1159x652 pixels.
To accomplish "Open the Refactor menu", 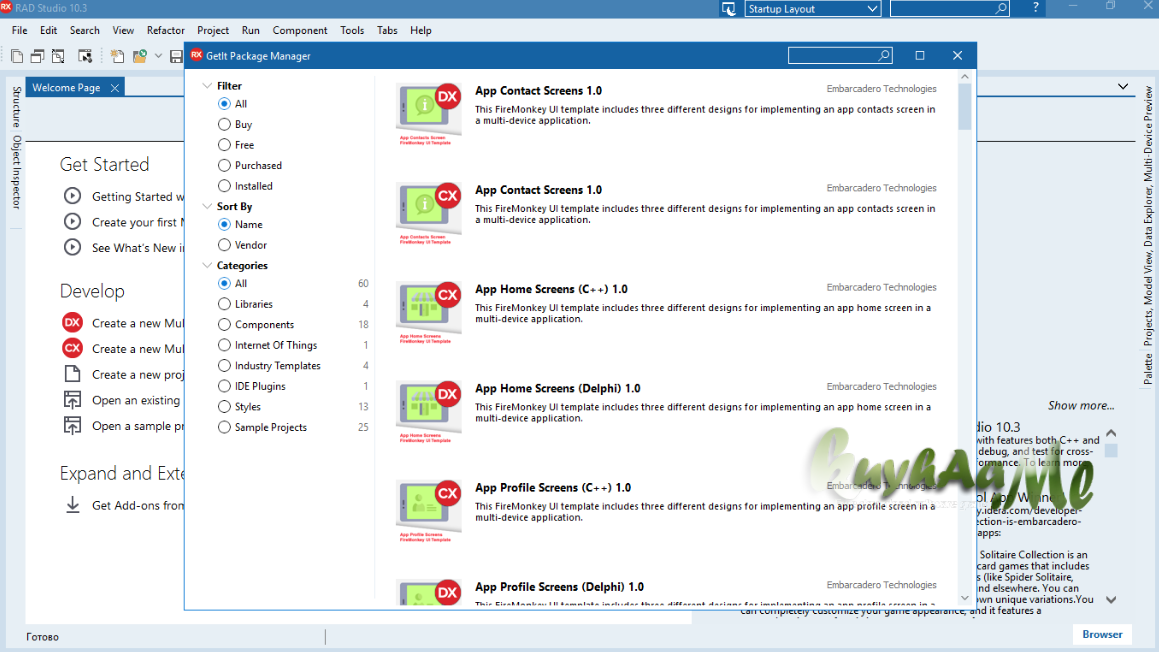I will [x=166, y=30].
